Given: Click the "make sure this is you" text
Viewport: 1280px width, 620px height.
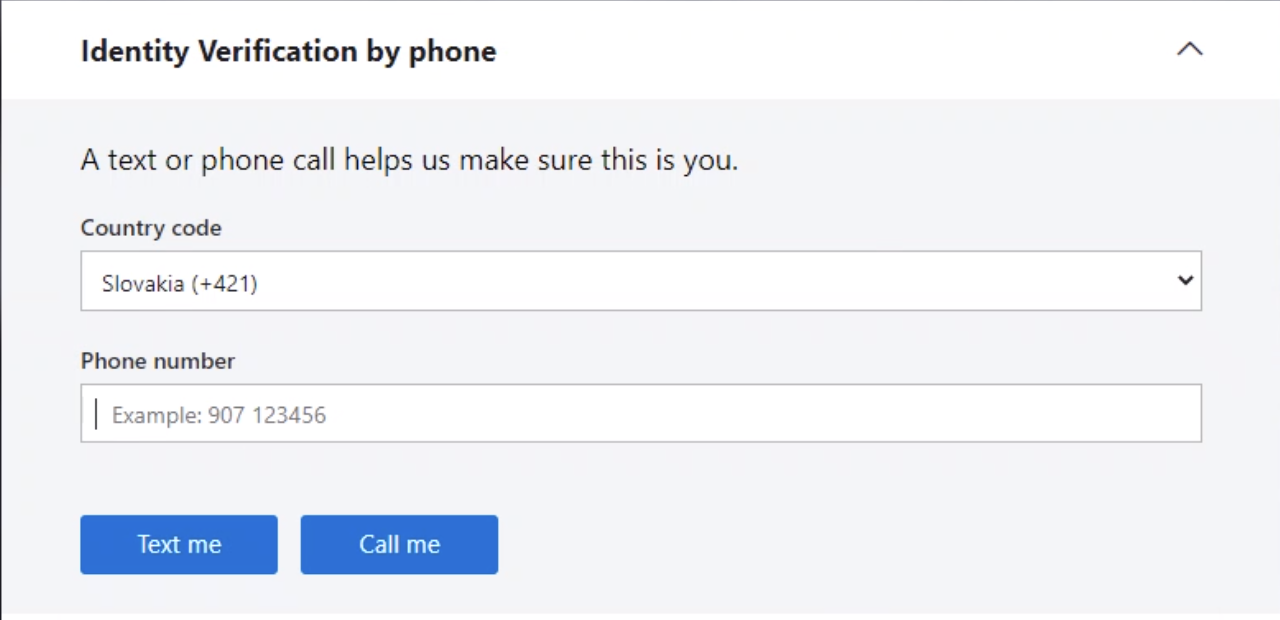Looking at the screenshot, I should [x=598, y=160].
